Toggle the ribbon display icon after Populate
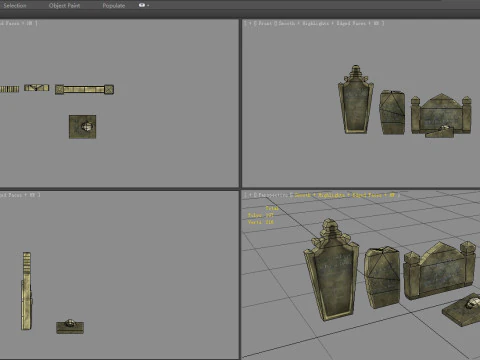Image resolution: width=480 pixels, height=360 pixels. [142, 5]
